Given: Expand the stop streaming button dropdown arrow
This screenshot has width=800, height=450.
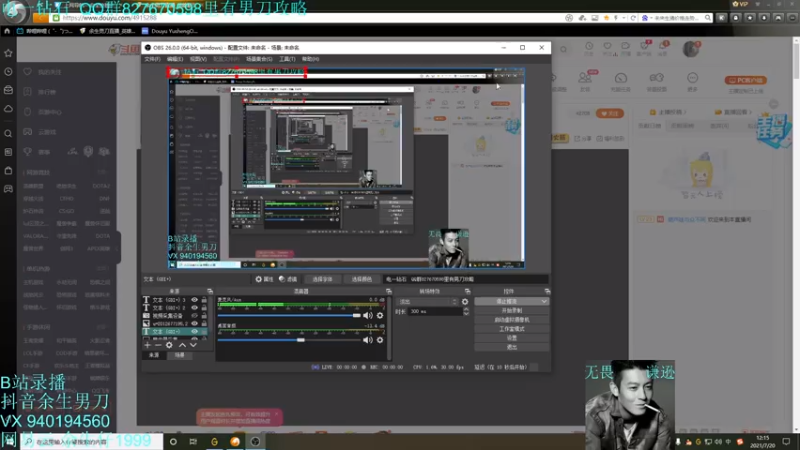Looking at the screenshot, I should [x=544, y=302].
